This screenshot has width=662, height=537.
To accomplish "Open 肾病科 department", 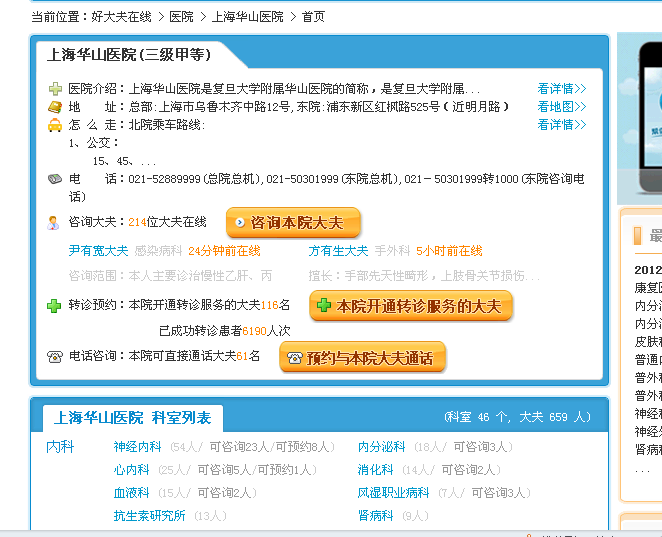I will click(376, 515).
